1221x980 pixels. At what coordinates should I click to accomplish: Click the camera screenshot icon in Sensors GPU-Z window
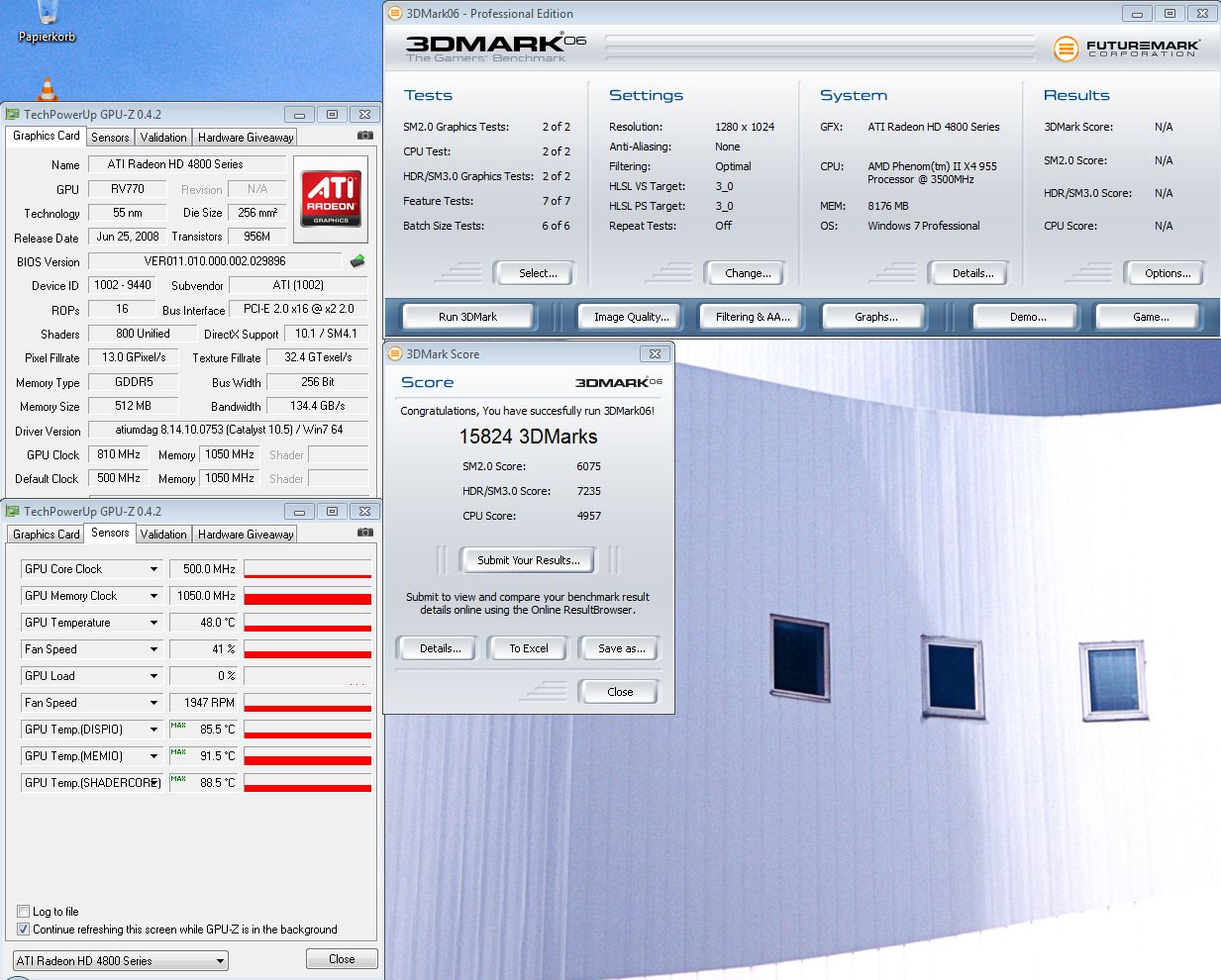click(x=365, y=533)
